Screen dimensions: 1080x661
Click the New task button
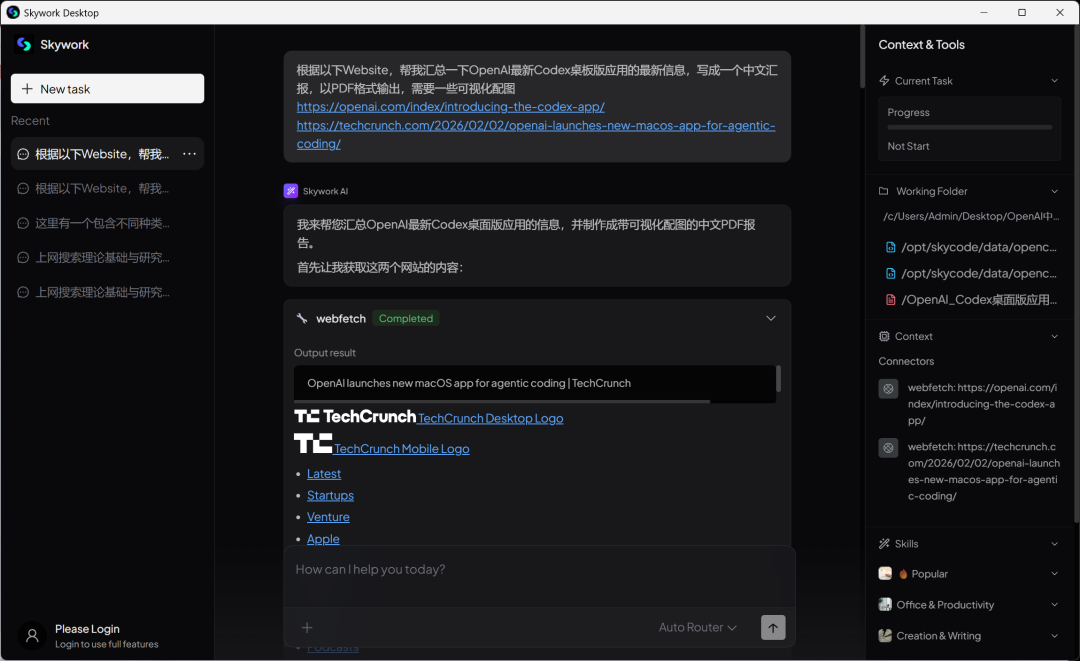point(107,89)
